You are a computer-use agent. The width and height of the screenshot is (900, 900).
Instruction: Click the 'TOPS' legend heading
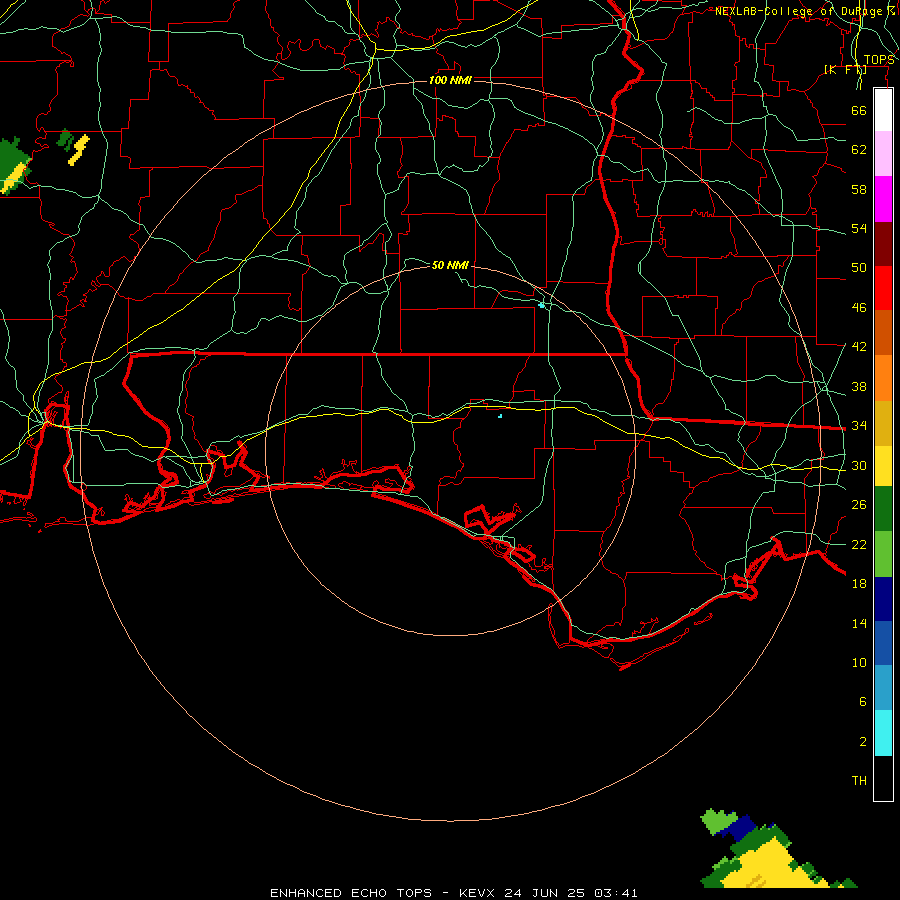click(879, 60)
